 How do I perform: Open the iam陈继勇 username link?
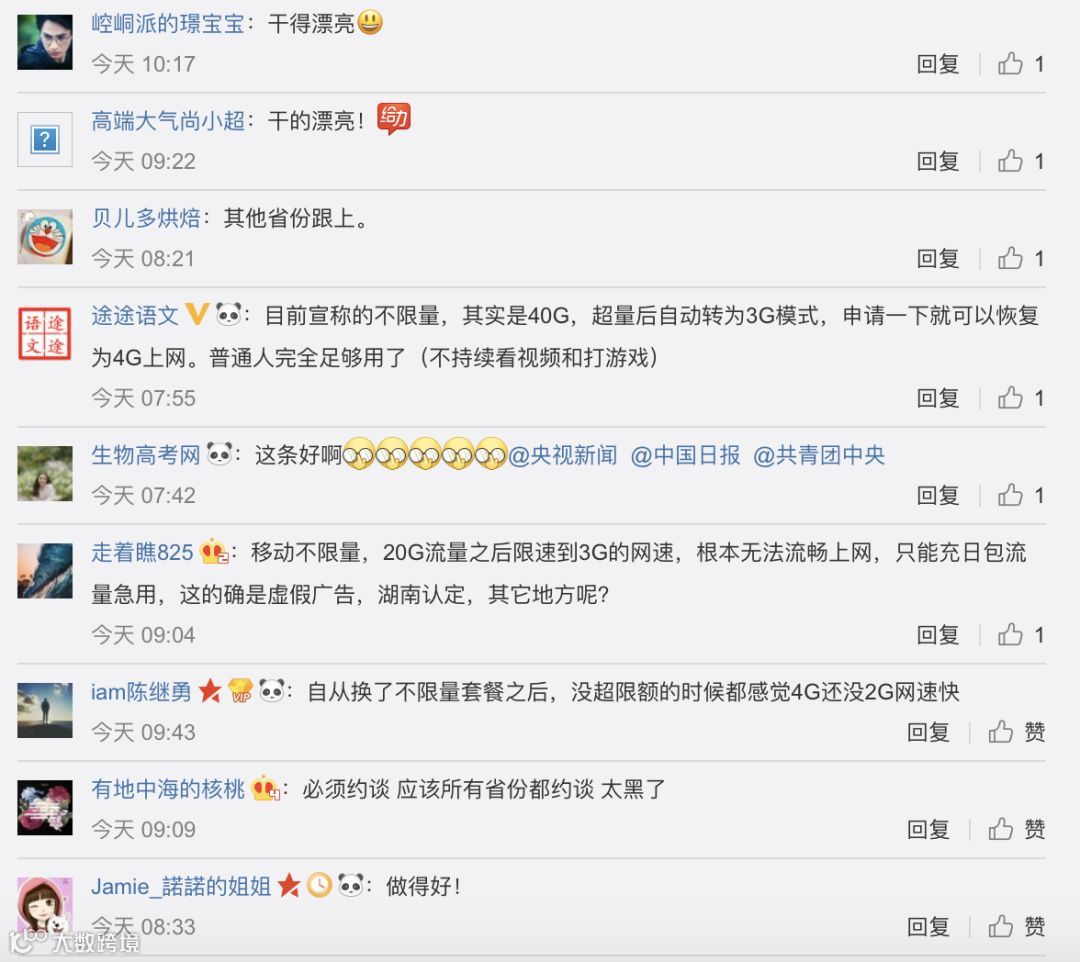(141, 691)
